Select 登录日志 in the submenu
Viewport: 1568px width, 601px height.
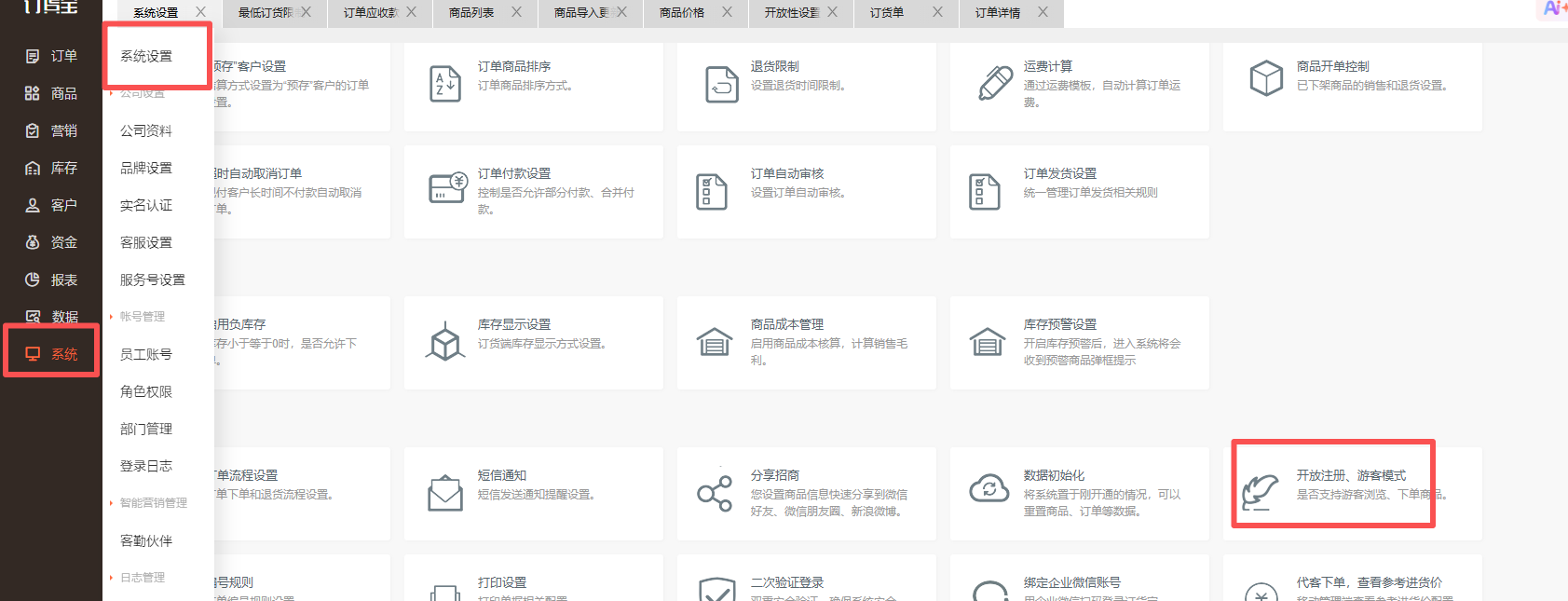pos(146,466)
